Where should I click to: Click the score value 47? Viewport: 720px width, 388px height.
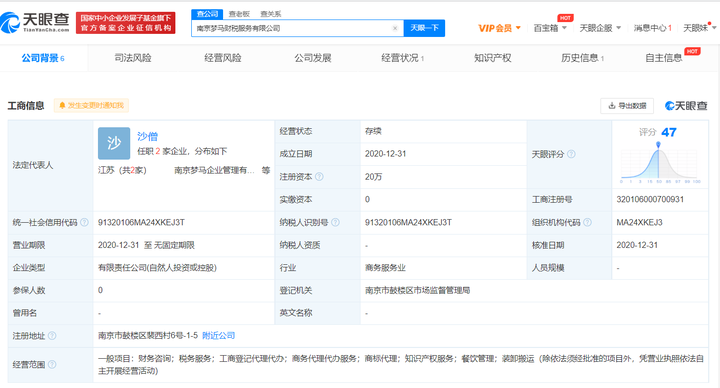[x=669, y=133]
